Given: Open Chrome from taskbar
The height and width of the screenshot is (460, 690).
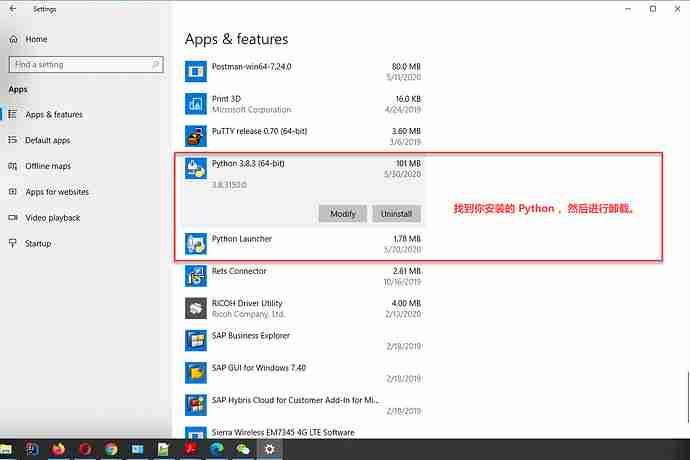Looking at the screenshot, I should pos(111,449).
